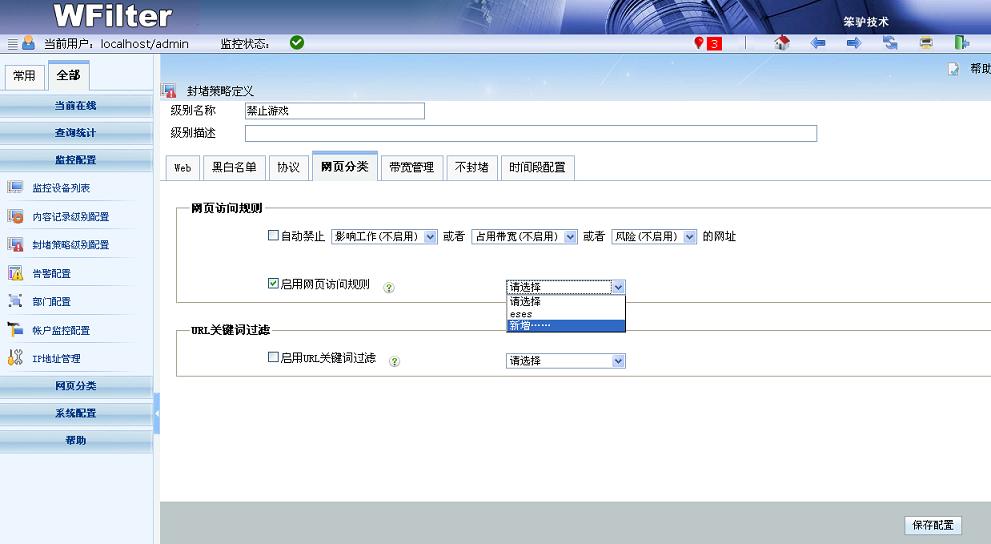Viewport: 991px width, 544px height.
Task: Enable the 自动禁止 checkbox
Action: click(273, 237)
